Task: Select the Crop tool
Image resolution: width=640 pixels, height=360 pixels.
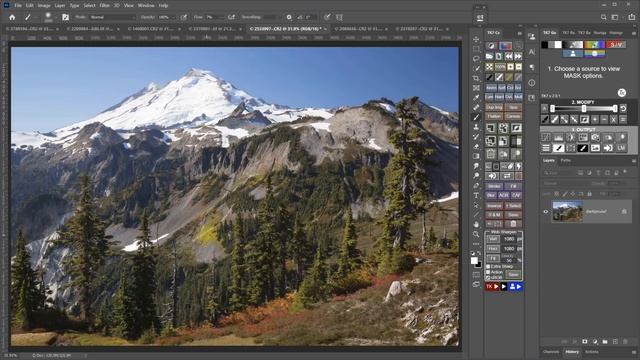Action: [x=476, y=78]
